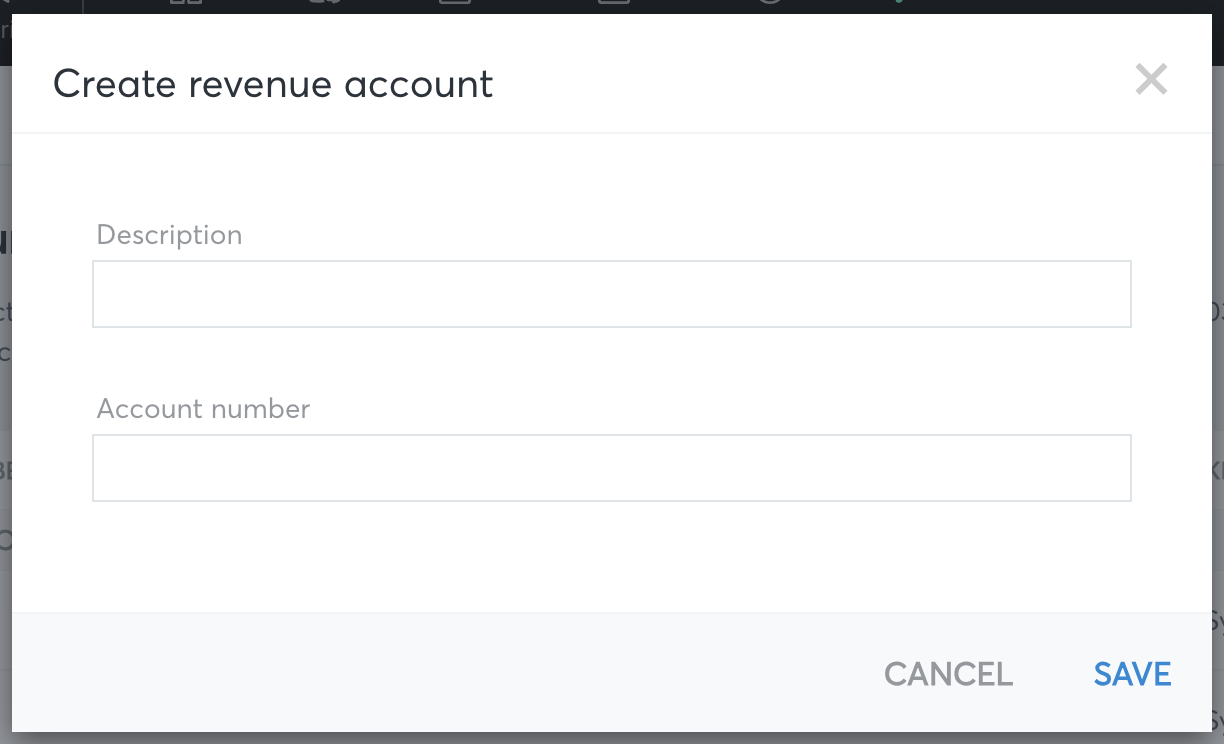The height and width of the screenshot is (744, 1224).
Task: Close the Create revenue account dialog
Action: [x=1151, y=79]
